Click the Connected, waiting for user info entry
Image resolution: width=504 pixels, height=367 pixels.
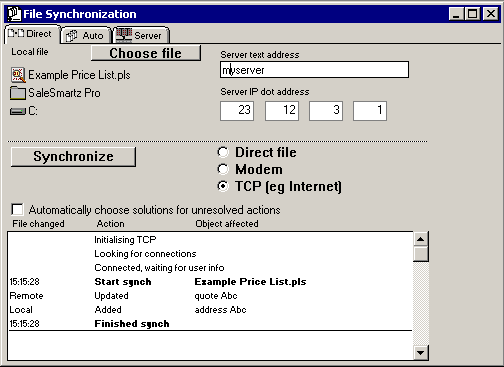(x=159, y=268)
